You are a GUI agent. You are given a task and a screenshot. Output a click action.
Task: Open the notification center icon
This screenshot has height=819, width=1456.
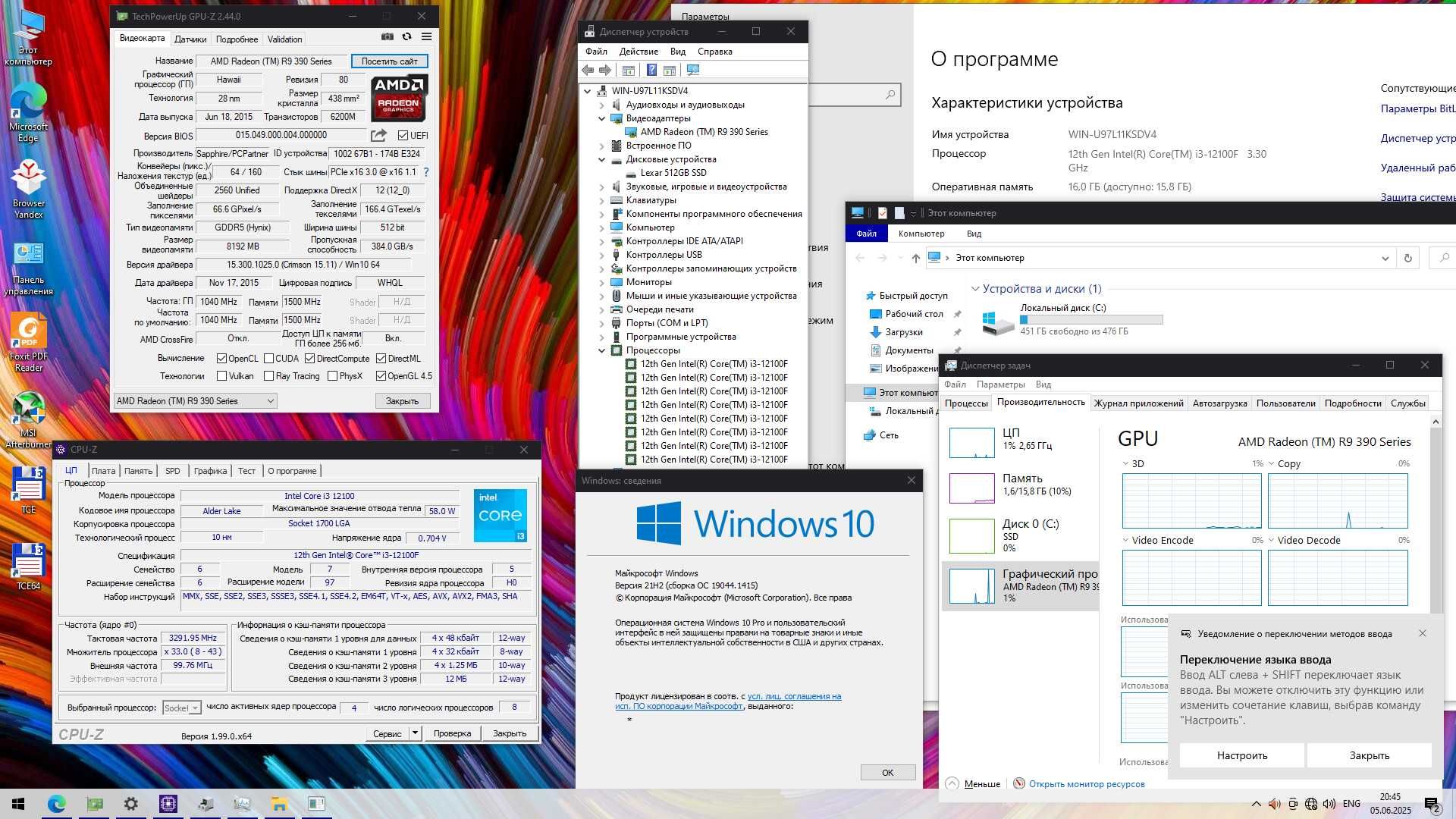click(x=1432, y=804)
